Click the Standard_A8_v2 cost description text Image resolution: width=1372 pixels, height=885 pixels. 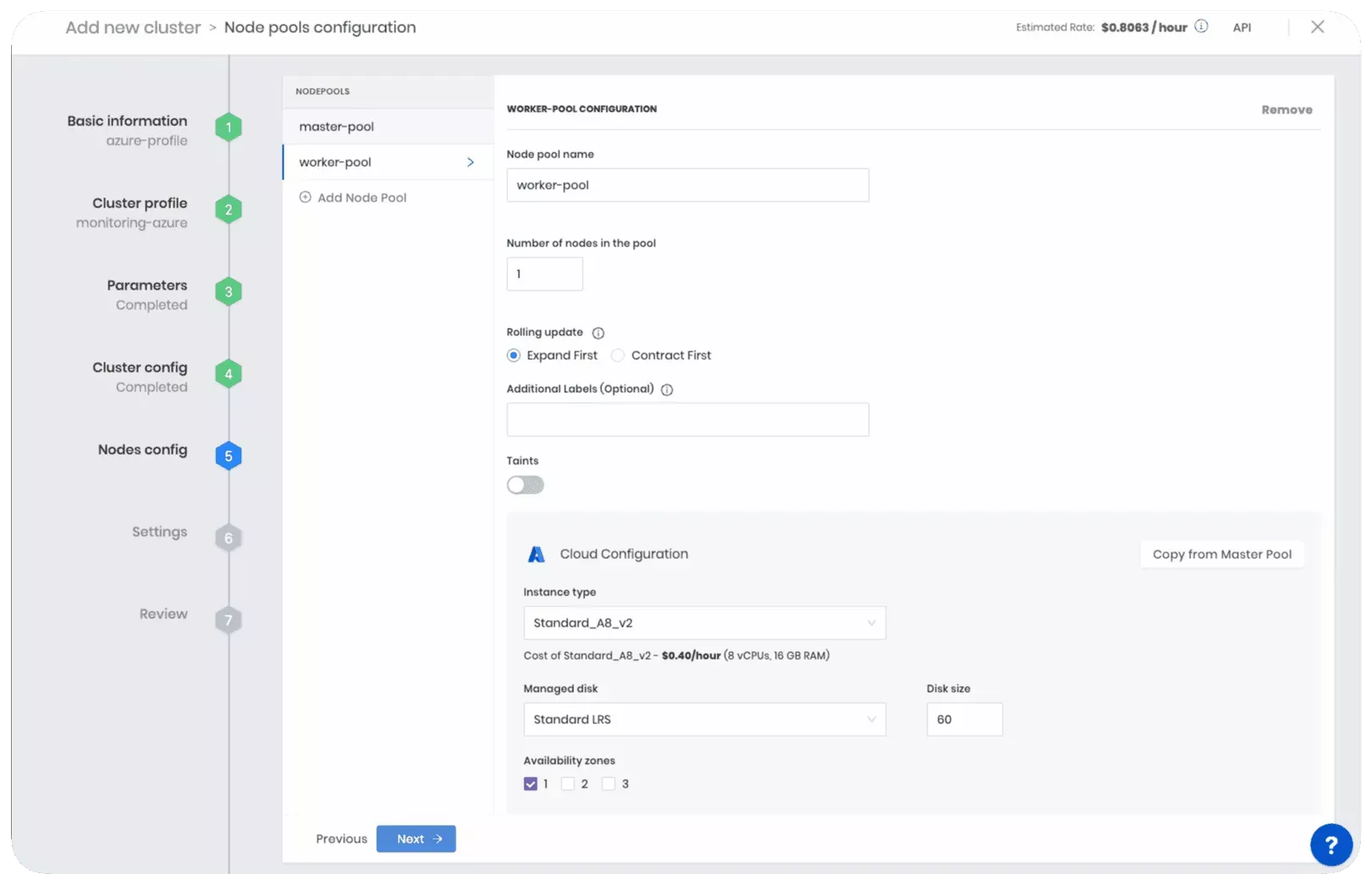coord(677,655)
